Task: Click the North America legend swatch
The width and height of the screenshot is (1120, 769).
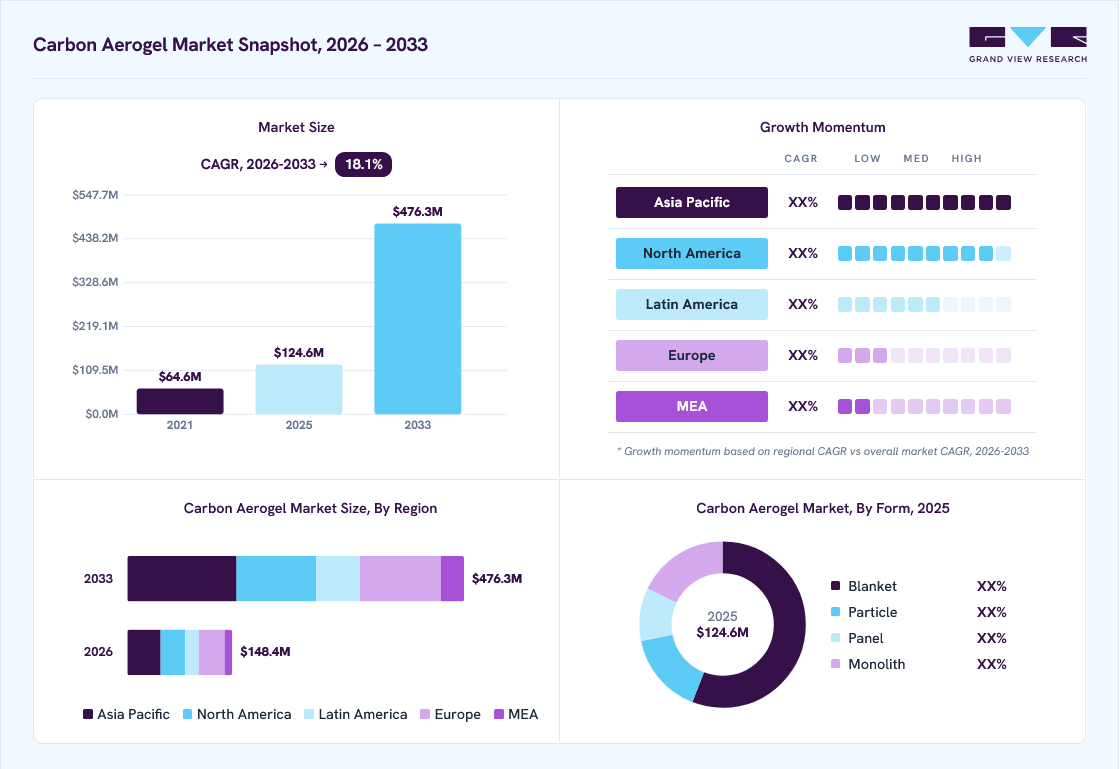Action: tap(188, 714)
